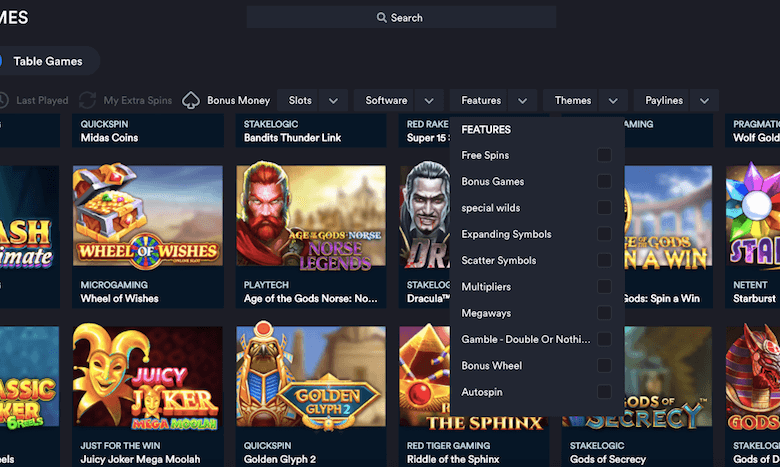Click the Slots filter button

click(x=300, y=100)
